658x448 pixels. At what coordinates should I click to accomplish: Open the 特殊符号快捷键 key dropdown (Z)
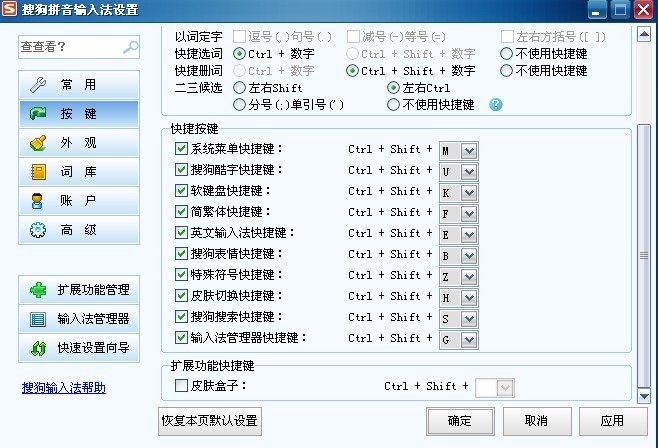(x=469, y=276)
